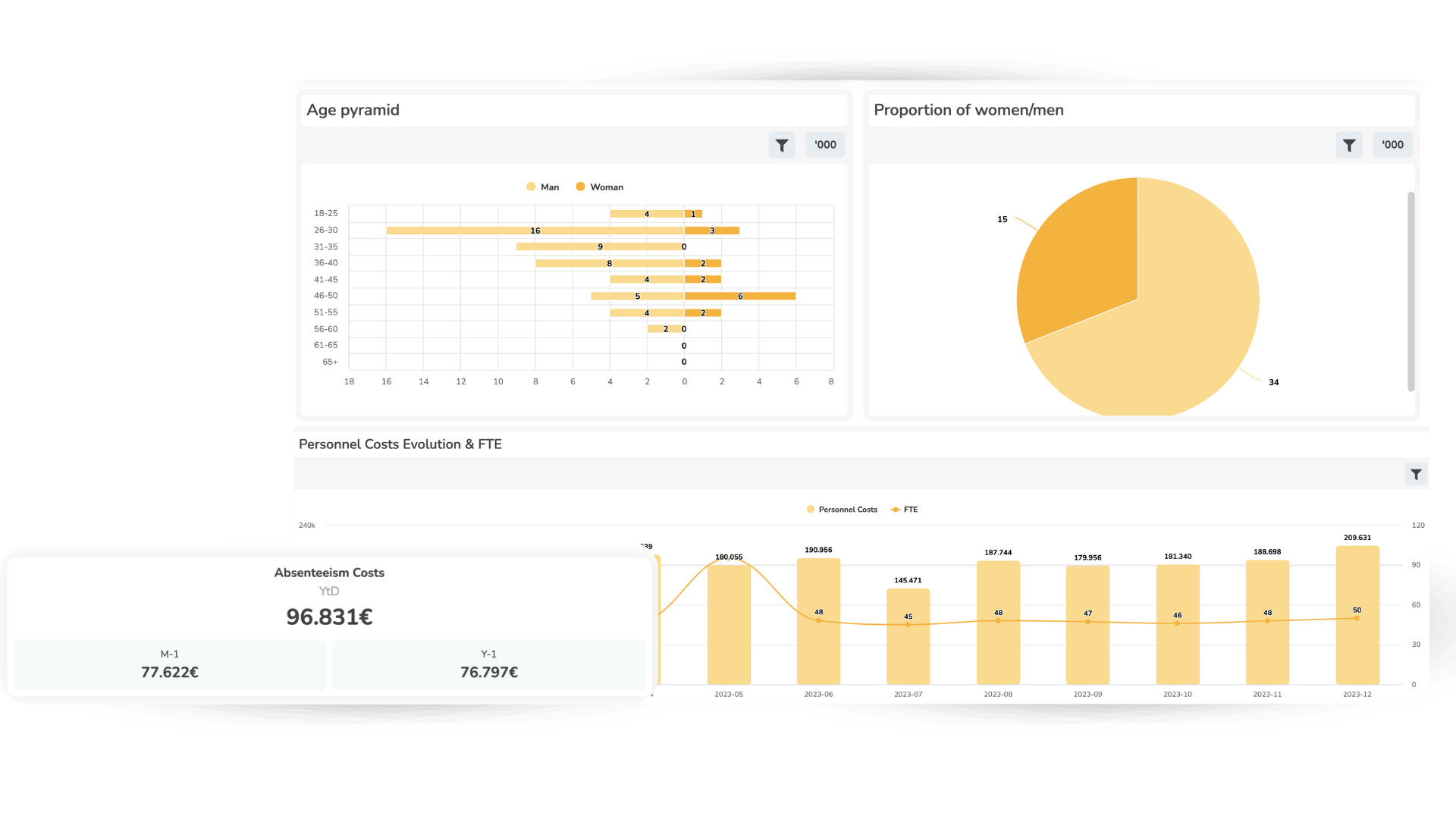Click the Age pyramid heading

click(353, 110)
